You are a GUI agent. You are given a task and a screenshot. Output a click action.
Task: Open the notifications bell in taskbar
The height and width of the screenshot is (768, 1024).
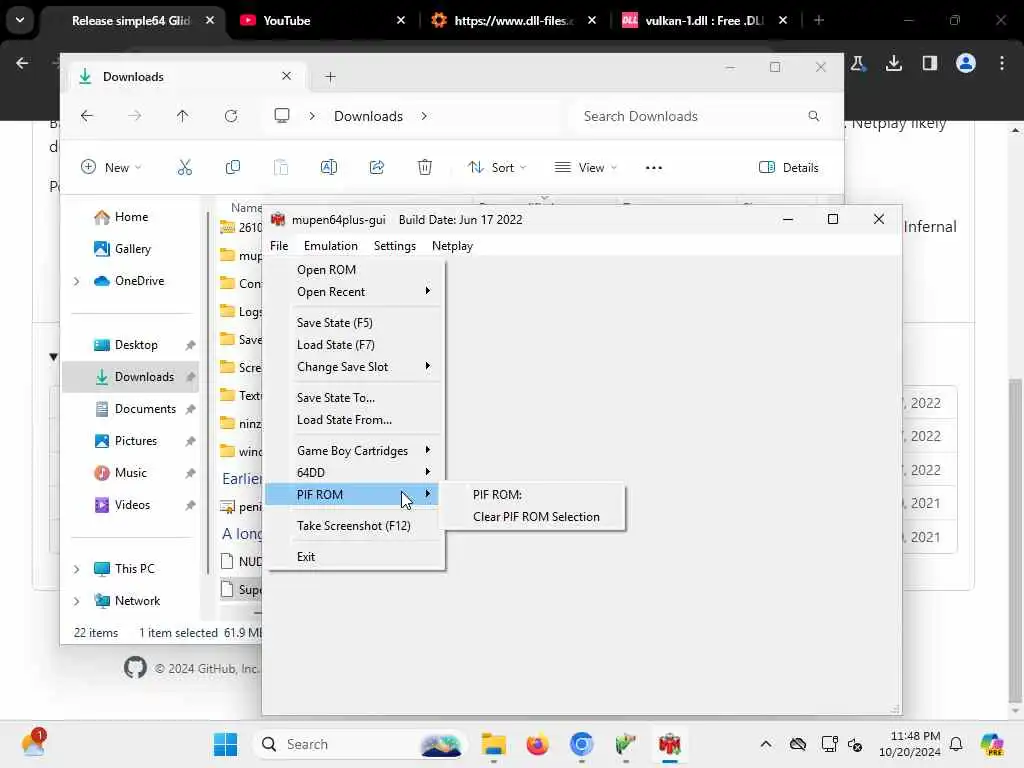point(956,744)
